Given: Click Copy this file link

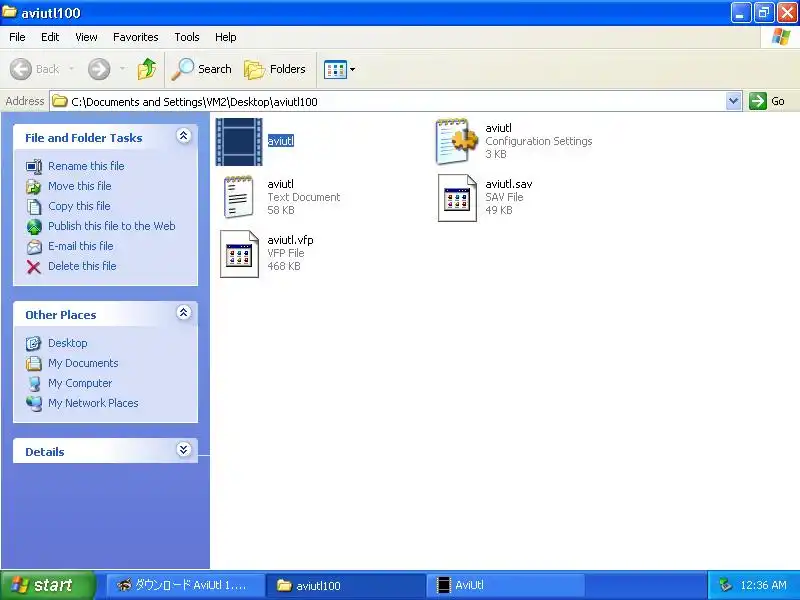Looking at the screenshot, I should click(79, 206).
